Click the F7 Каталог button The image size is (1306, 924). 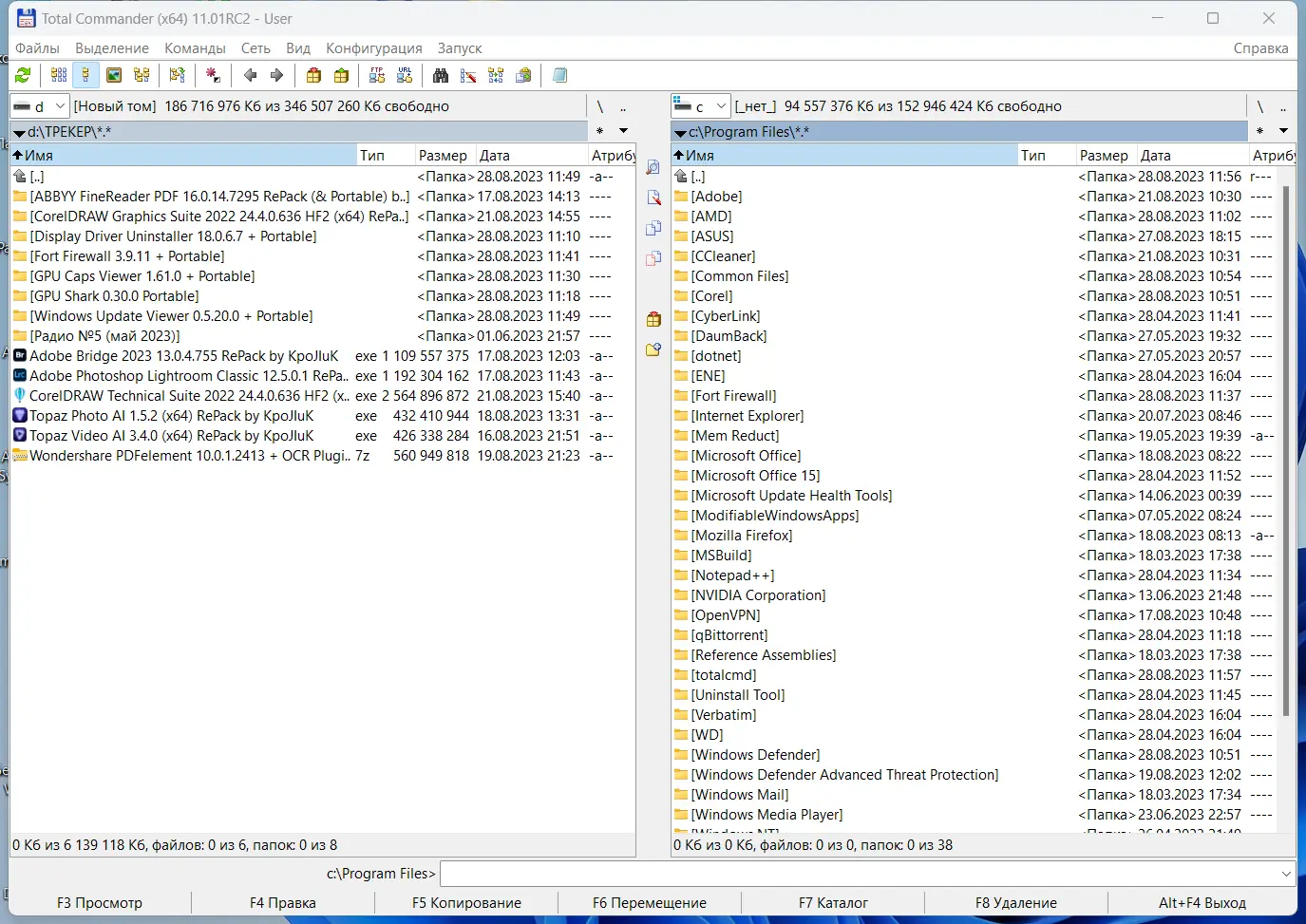pyautogui.click(x=833, y=903)
